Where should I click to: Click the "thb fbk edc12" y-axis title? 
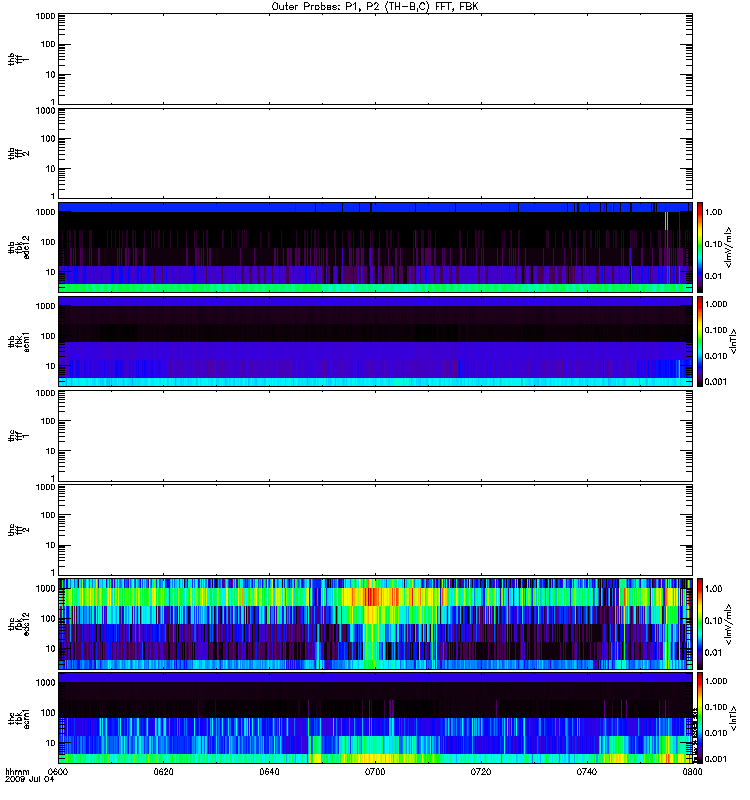[18, 247]
